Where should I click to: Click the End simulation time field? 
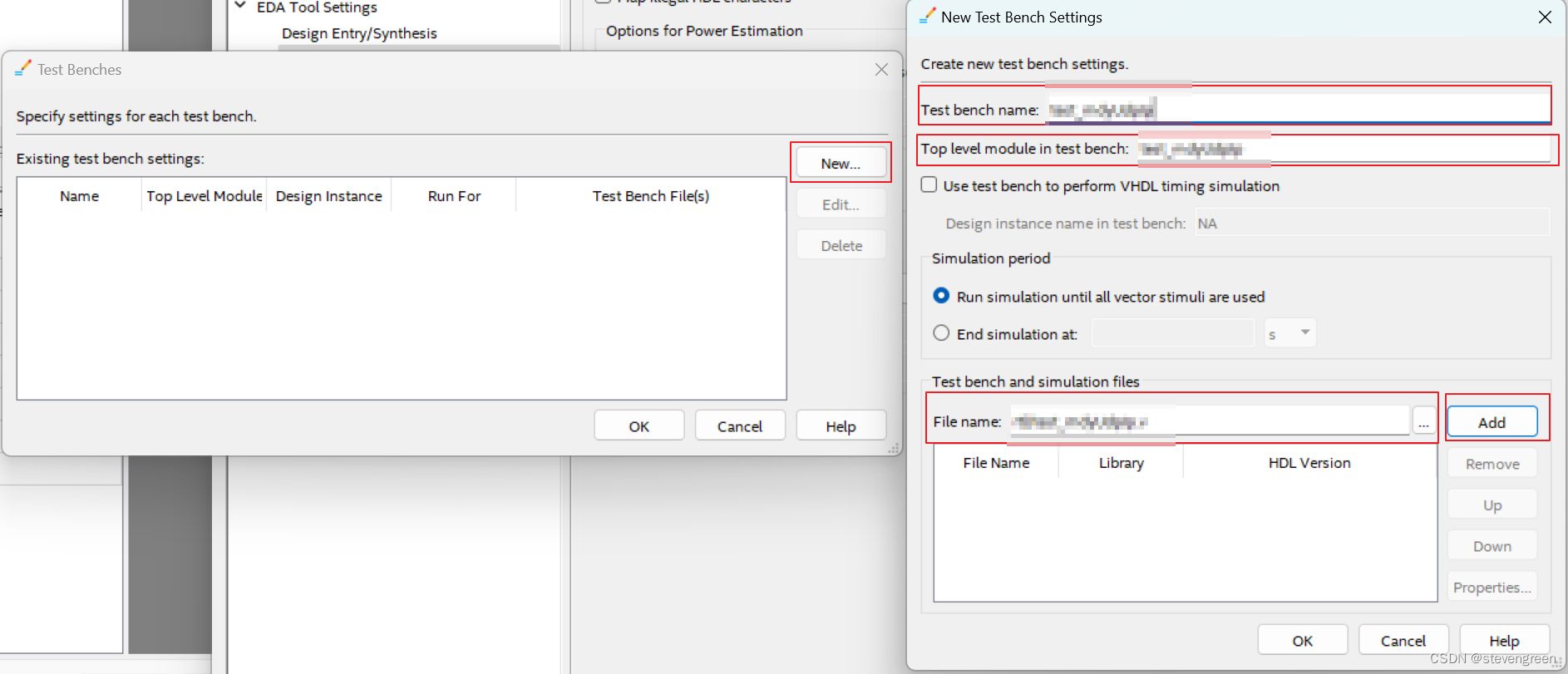(1172, 333)
